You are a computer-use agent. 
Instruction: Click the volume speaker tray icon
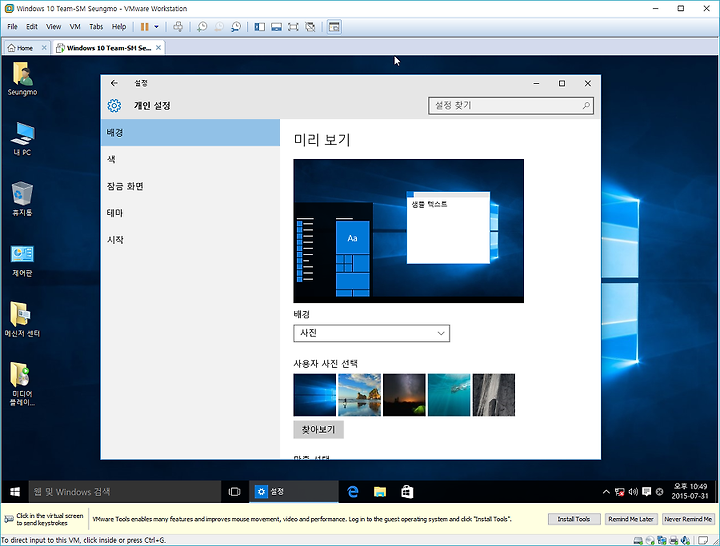(633, 492)
